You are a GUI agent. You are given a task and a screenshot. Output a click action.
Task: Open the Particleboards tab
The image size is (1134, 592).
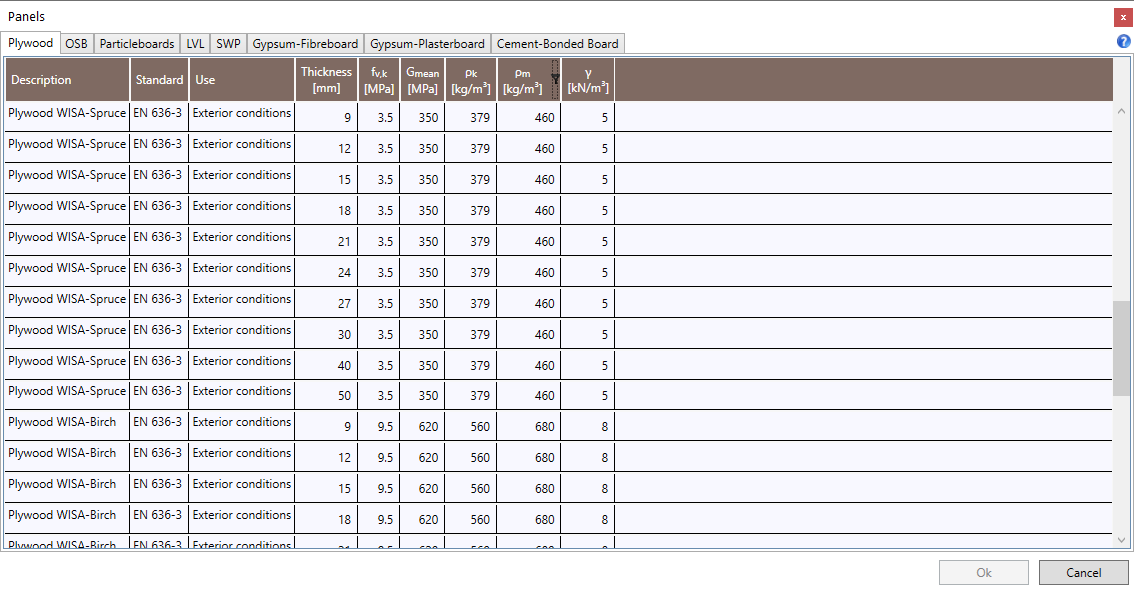(137, 43)
